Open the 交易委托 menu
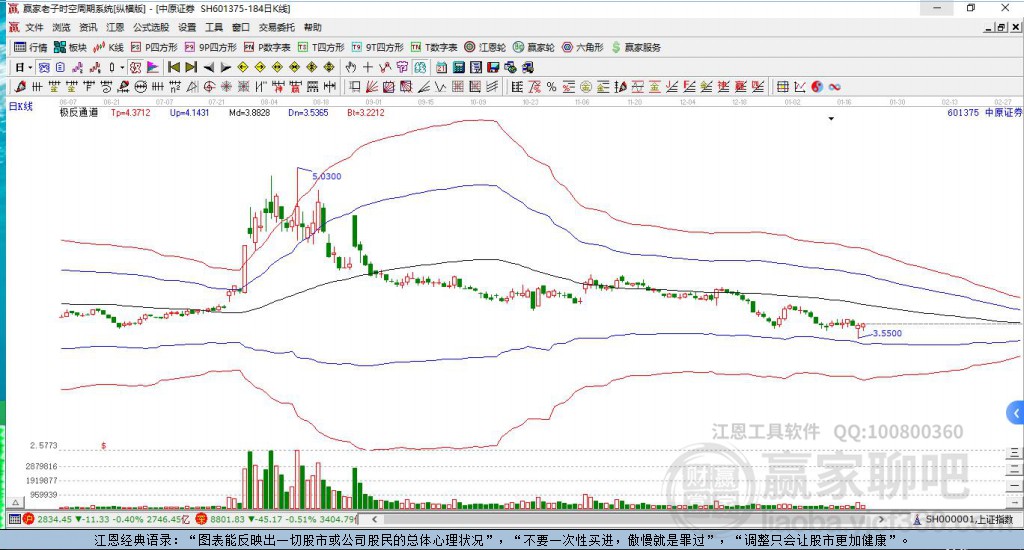1024x550 pixels. [x=276, y=27]
